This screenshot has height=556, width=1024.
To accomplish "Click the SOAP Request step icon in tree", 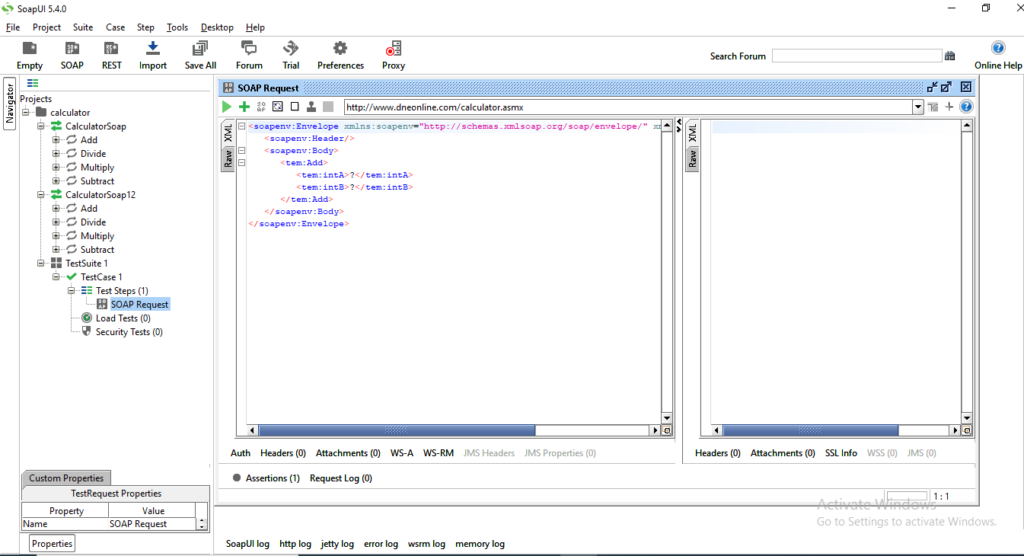I will pyautogui.click(x=102, y=304).
